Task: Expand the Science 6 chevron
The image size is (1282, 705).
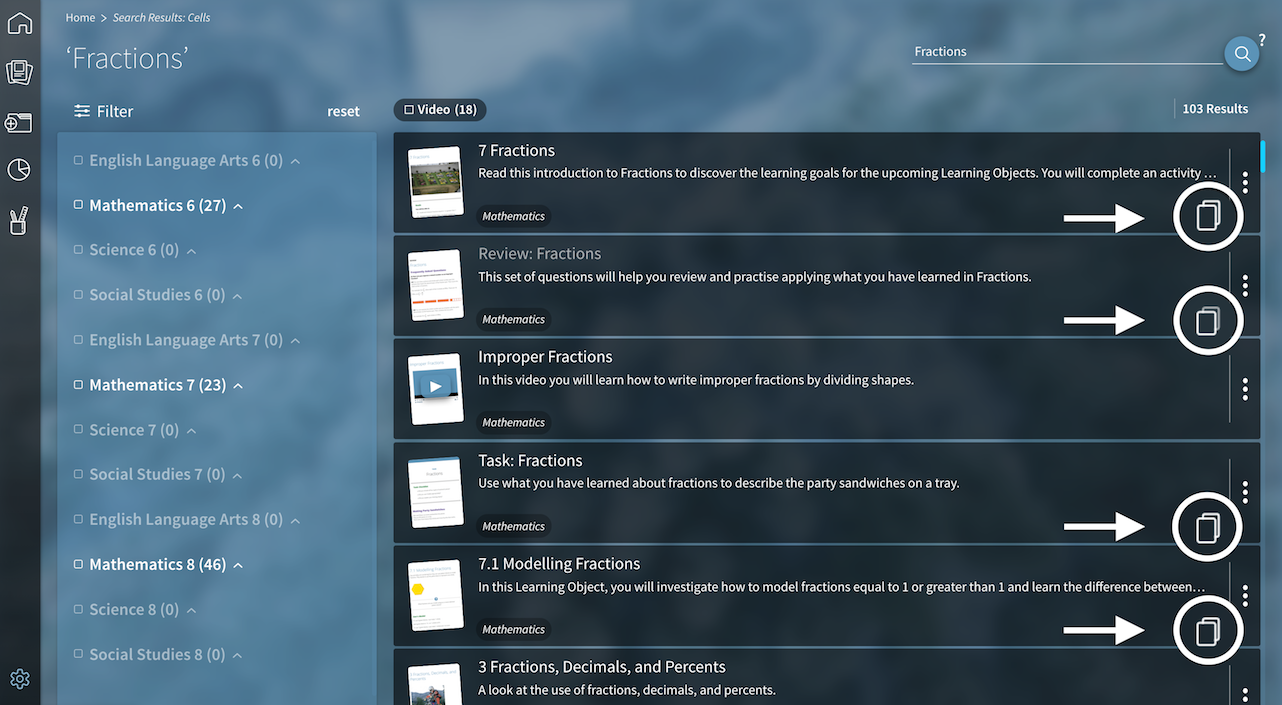Action: (x=191, y=251)
